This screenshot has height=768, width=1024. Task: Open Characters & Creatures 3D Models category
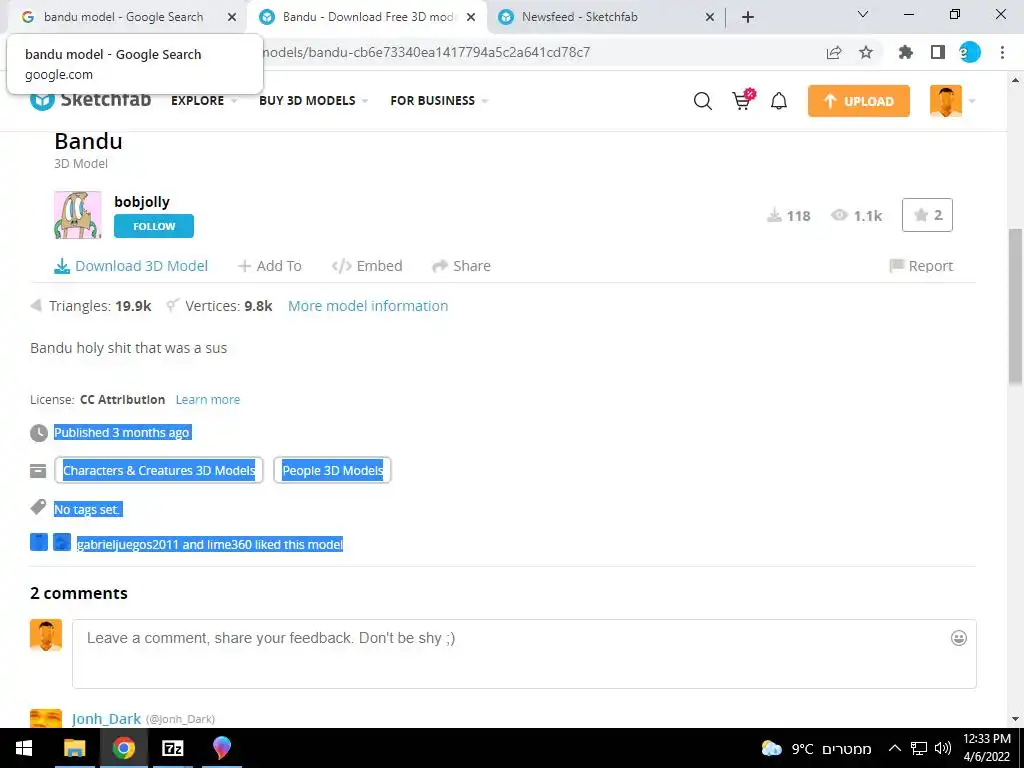[159, 470]
